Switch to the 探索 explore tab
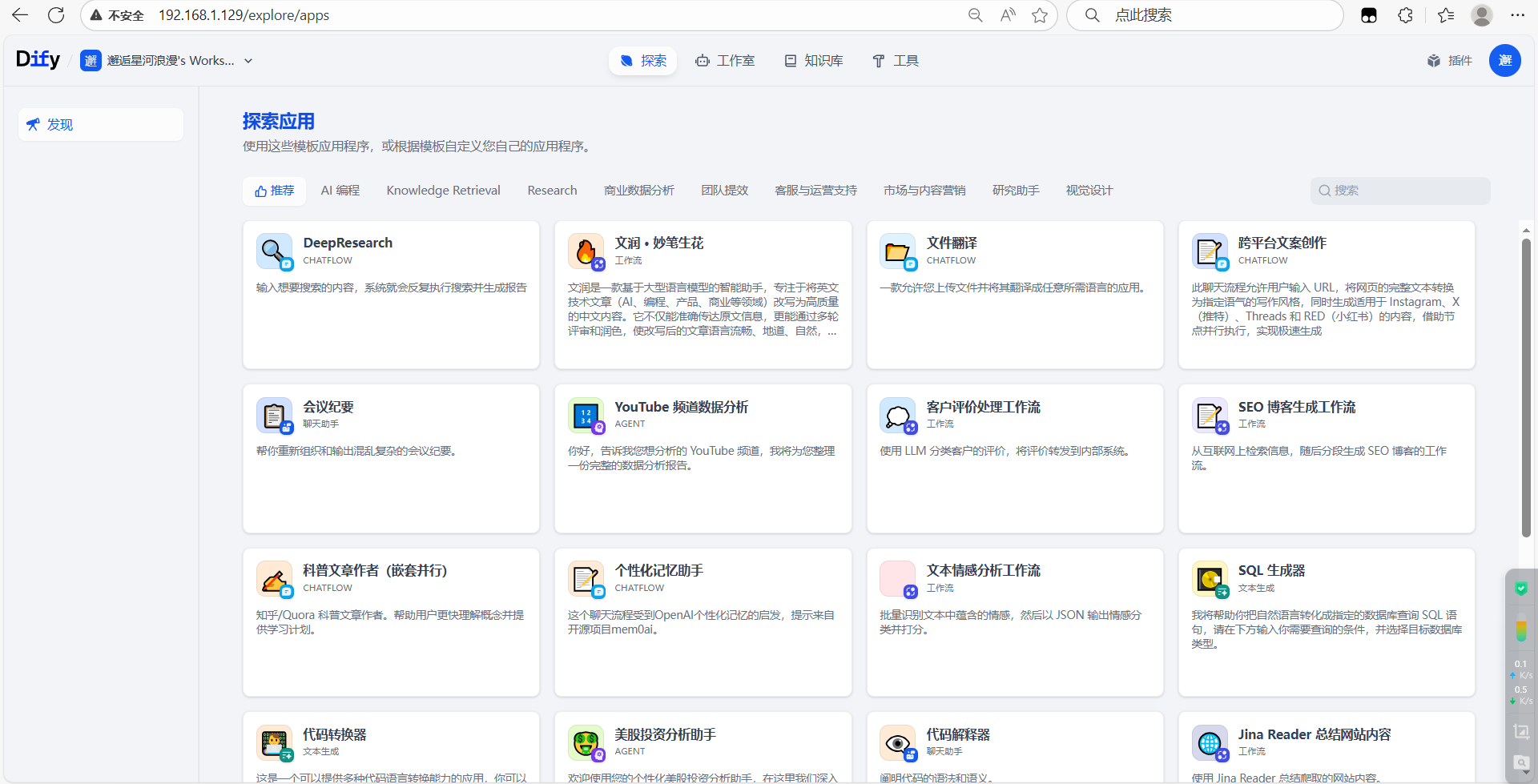Viewport: 1538px width, 784px height. (643, 61)
